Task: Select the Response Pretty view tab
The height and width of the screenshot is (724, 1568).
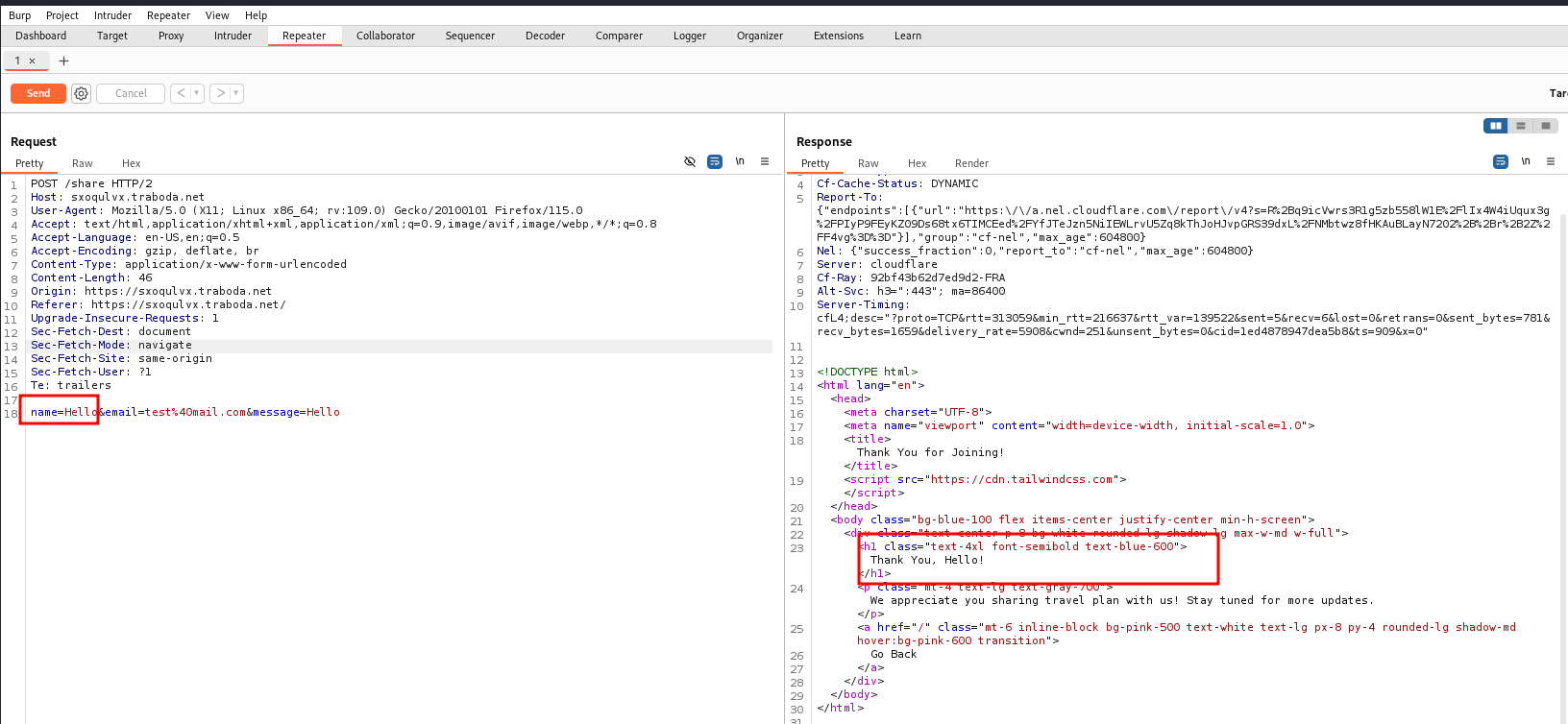Action: (816, 163)
